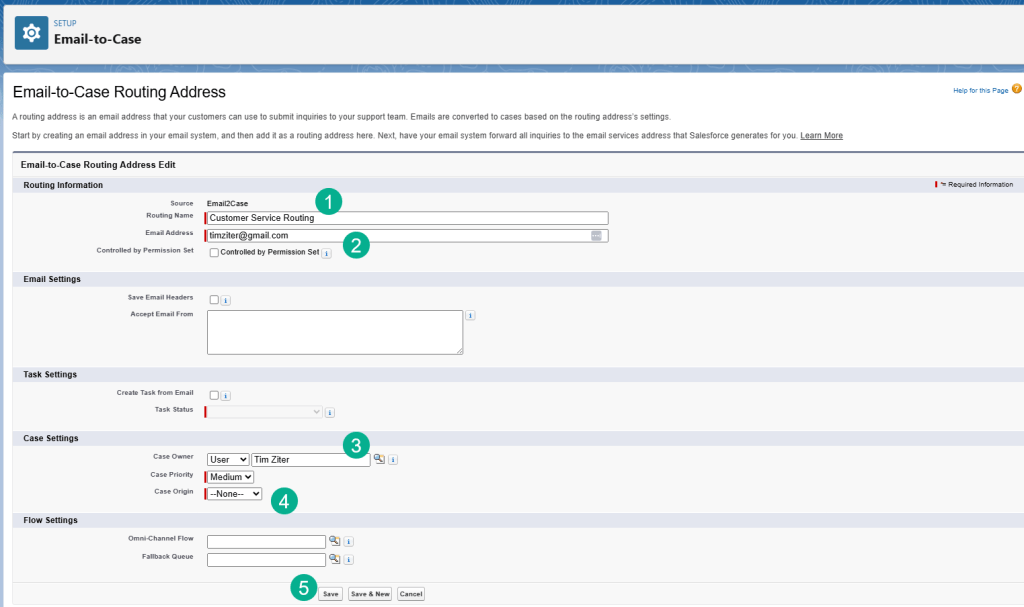Open the Case Owner lookup icon
This screenshot has width=1024, height=607.
coord(380,460)
